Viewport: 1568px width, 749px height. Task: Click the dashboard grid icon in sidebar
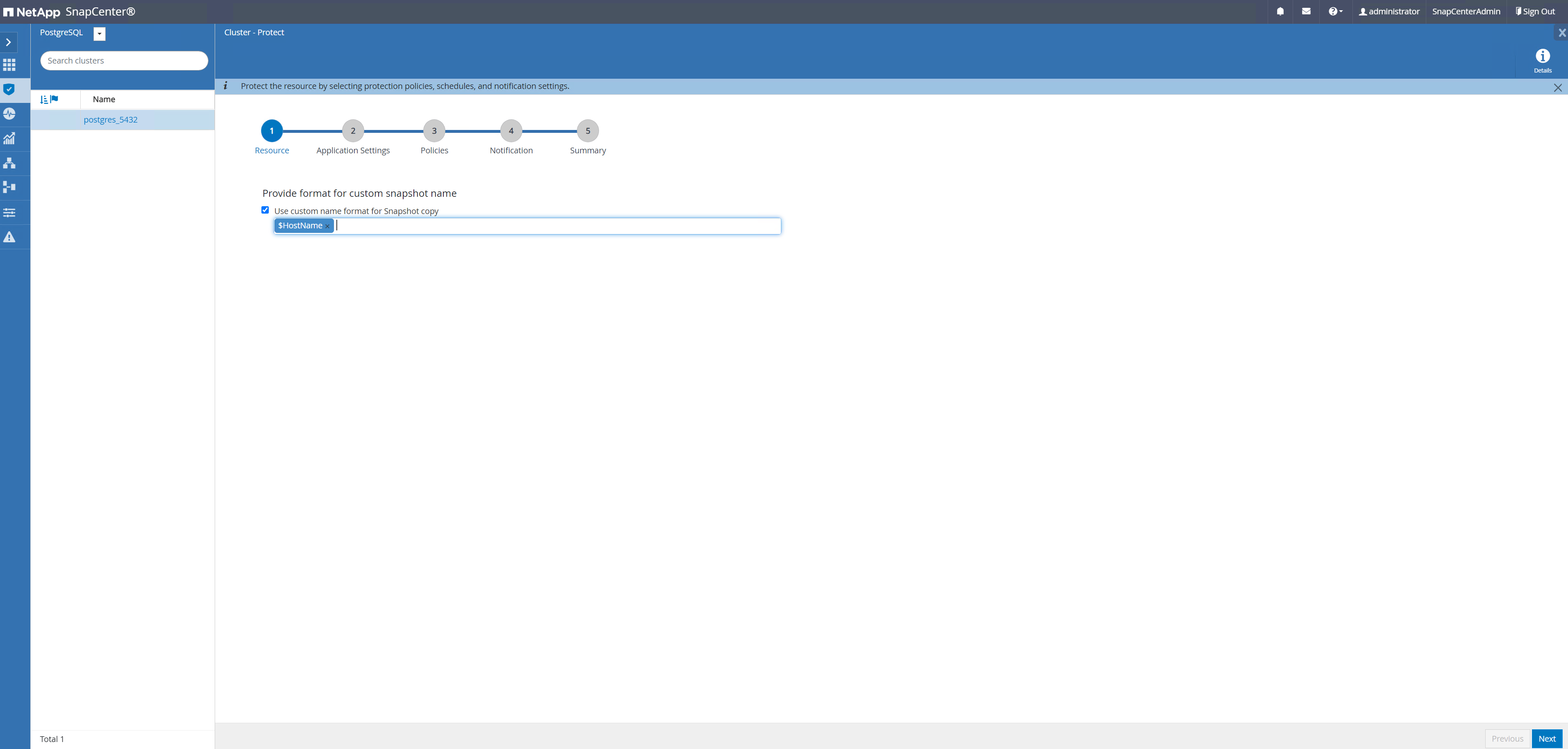click(10, 64)
